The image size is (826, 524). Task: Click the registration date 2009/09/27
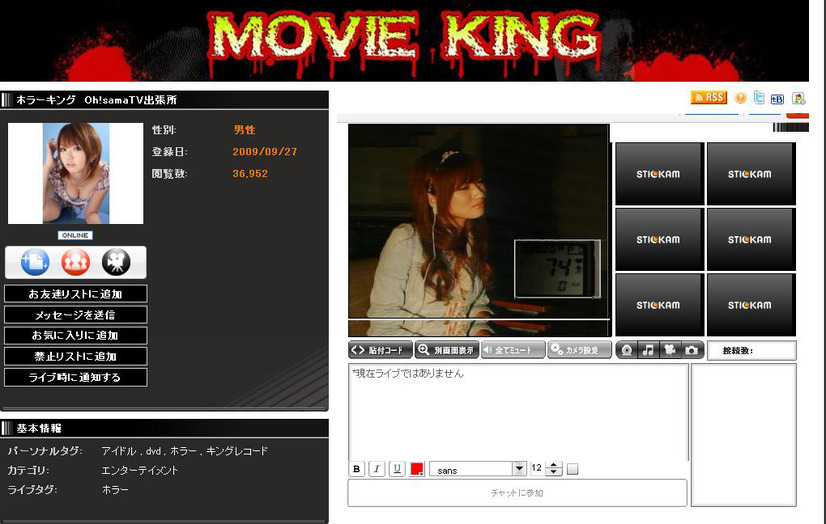pyautogui.click(x=265, y=152)
